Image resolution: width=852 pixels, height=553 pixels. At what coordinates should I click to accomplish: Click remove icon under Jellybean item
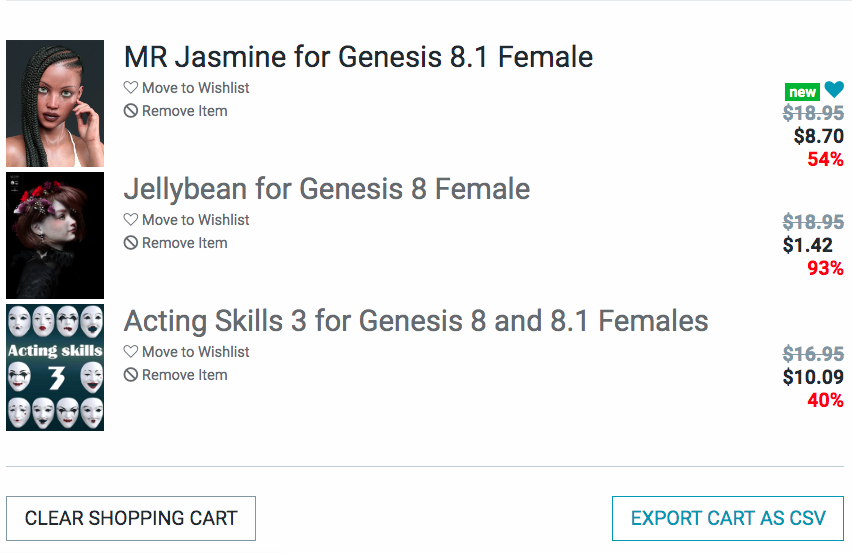131,243
